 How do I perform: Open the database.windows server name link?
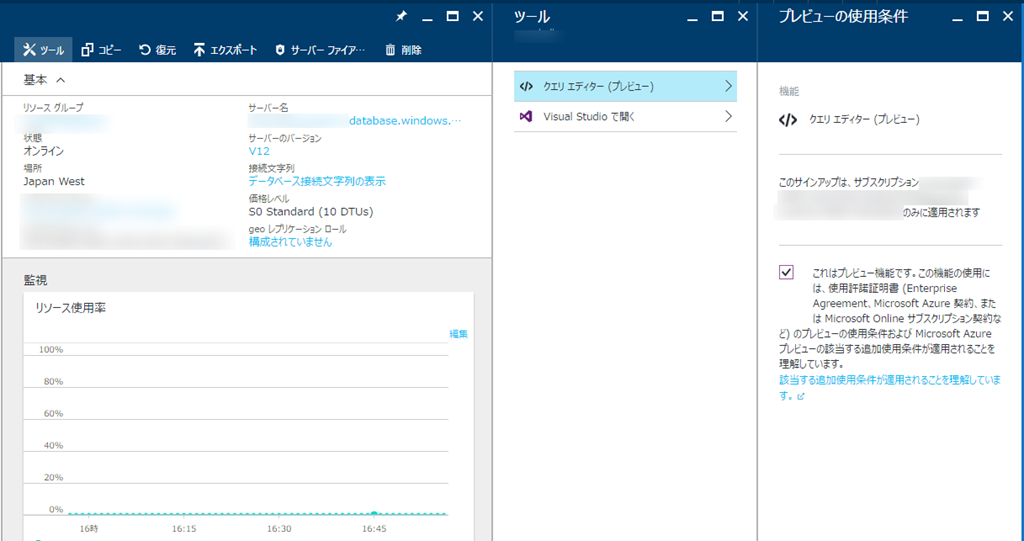(404, 121)
